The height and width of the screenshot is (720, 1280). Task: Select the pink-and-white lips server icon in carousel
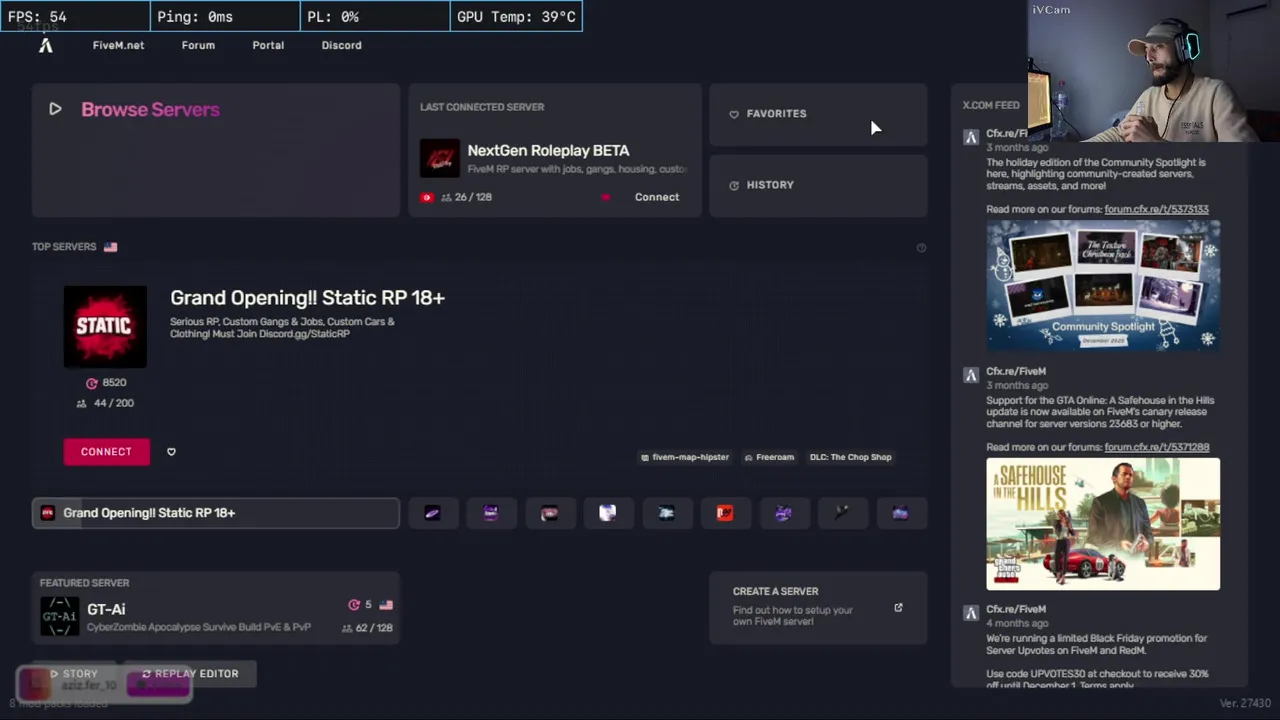[x=549, y=513]
